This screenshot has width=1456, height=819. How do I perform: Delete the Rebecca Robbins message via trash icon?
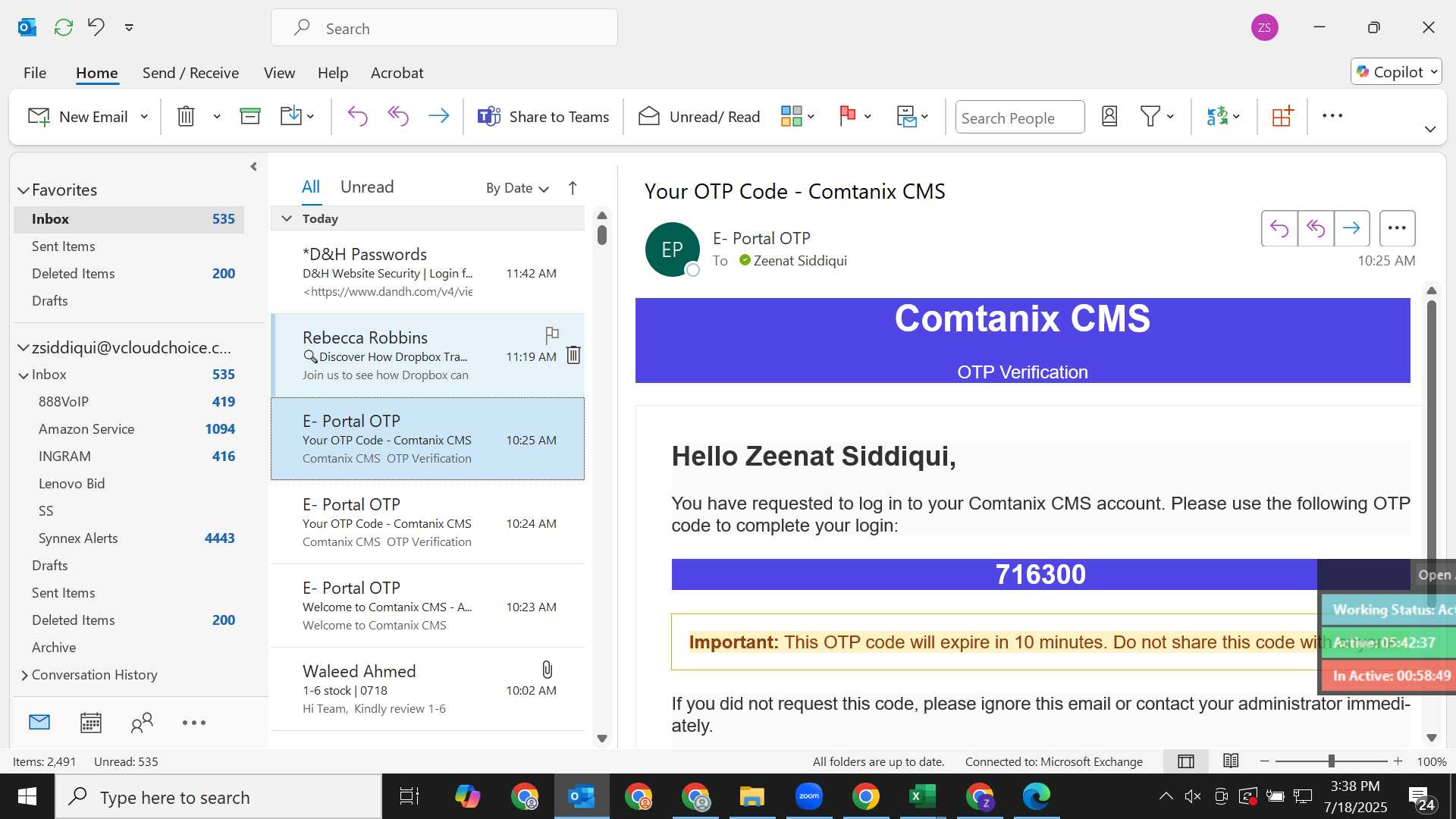(573, 355)
